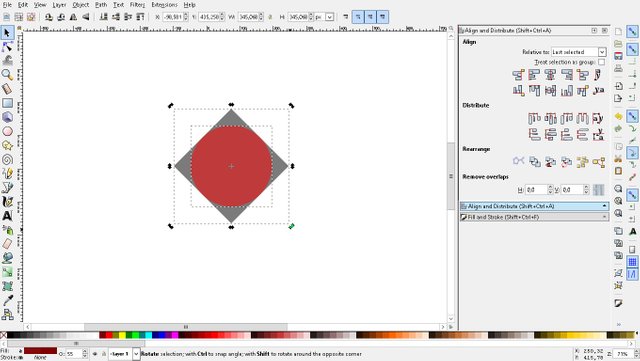Open the Relative to dropdown
The image size is (640, 361).
point(578,52)
